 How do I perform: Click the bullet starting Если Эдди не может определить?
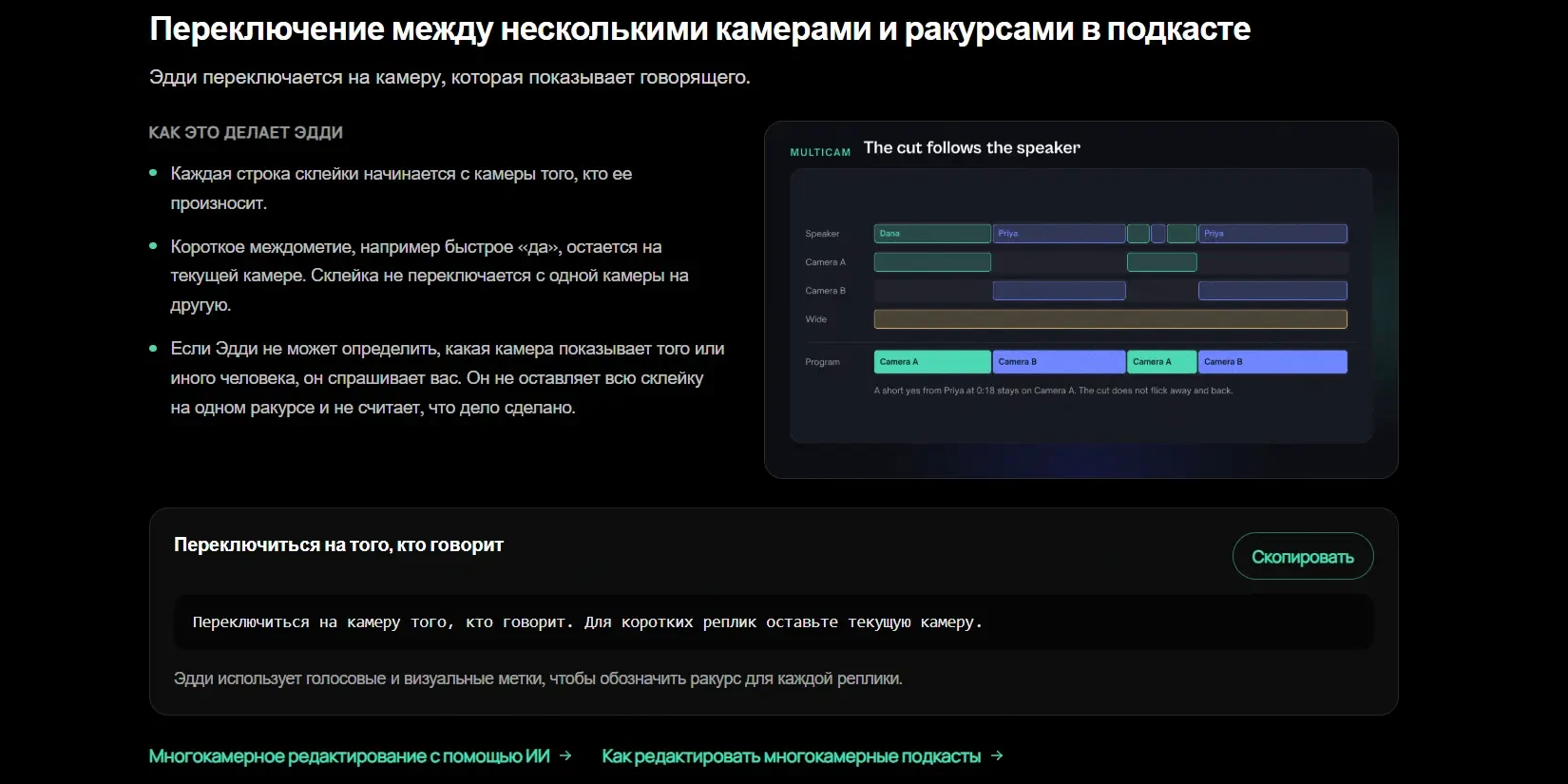coord(447,378)
